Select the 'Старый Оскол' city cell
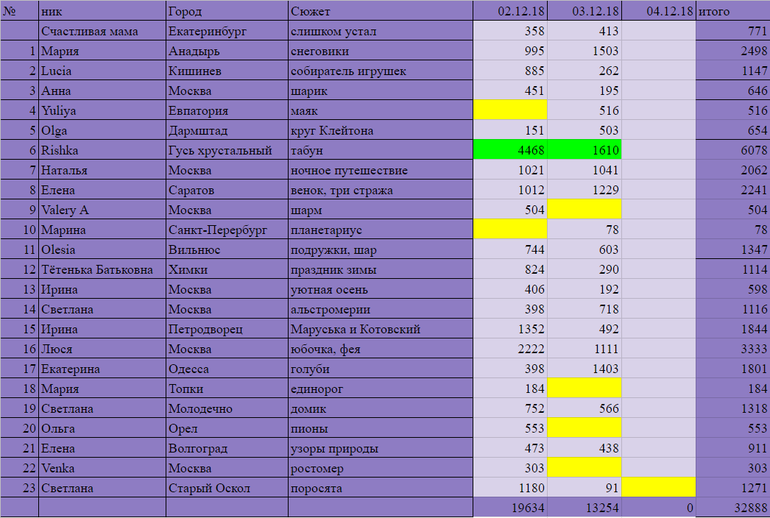 point(226,488)
